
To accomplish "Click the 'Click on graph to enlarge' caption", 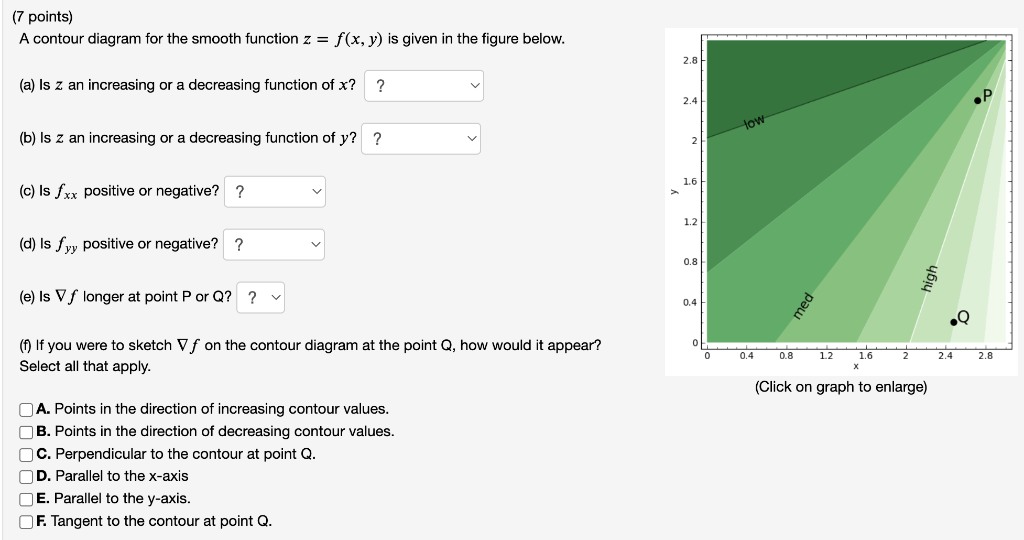I will [x=840, y=387].
